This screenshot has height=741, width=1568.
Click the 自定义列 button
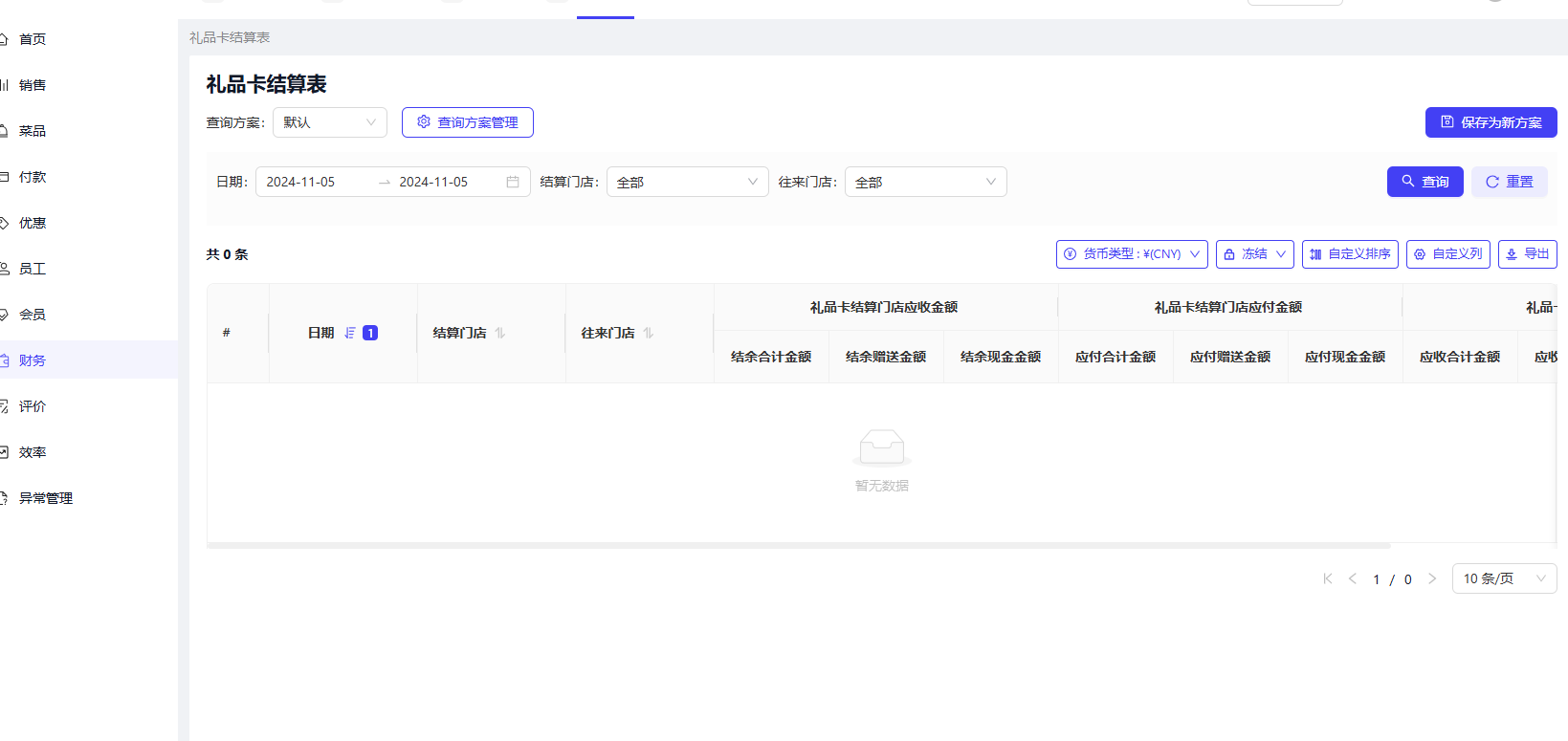pyautogui.click(x=1448, y=254)
